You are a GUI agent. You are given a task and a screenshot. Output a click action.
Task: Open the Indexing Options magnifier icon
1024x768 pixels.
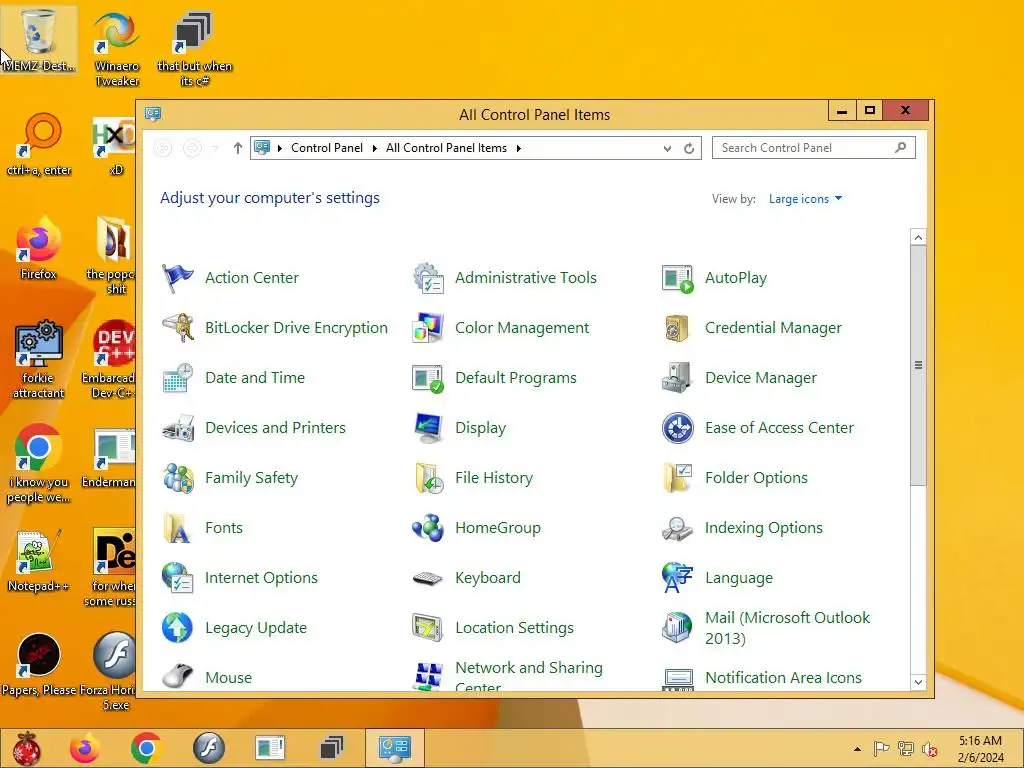(678, 528)
